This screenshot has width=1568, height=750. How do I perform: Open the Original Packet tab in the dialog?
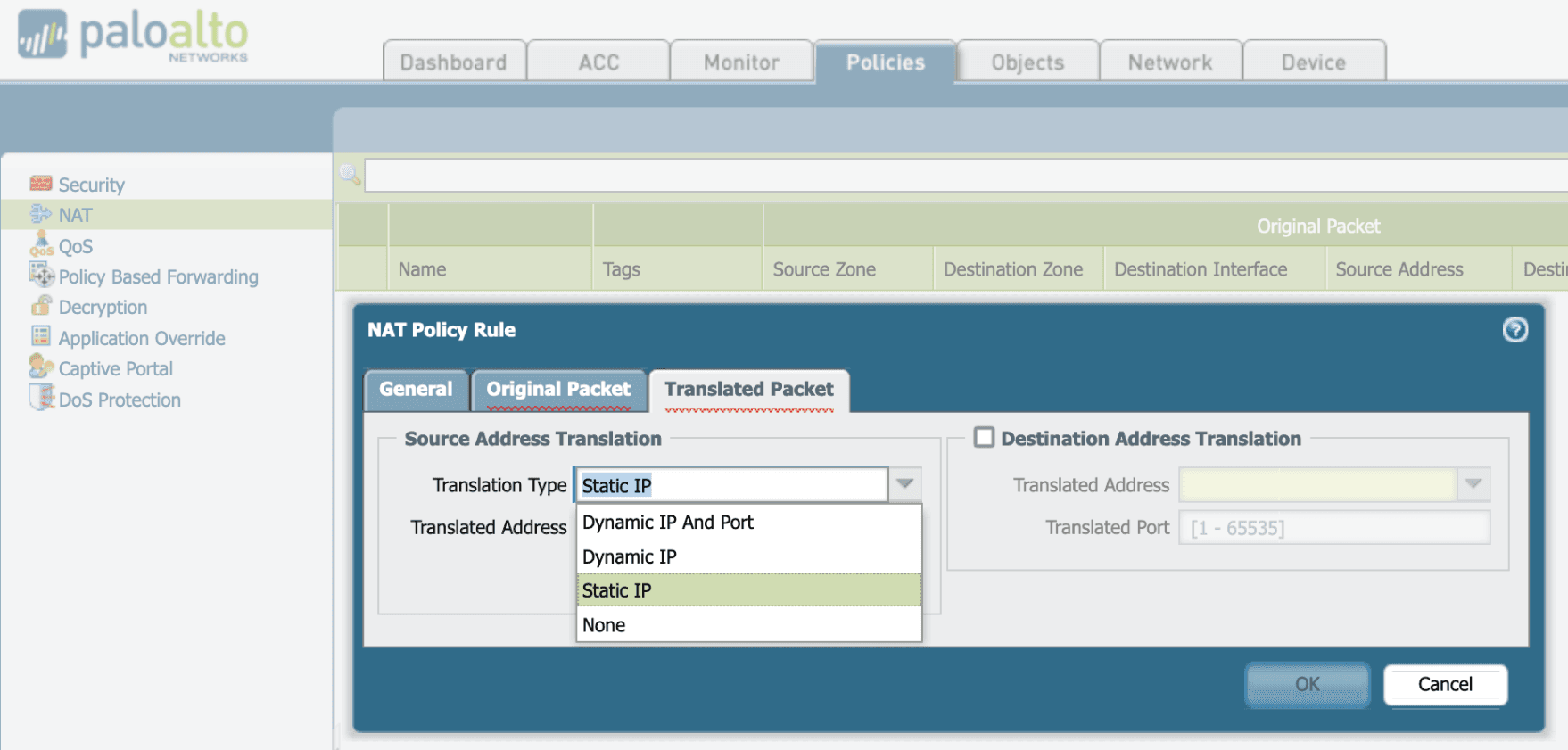559,390
